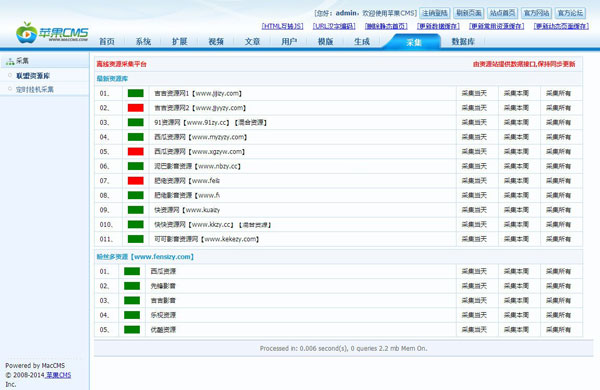The height and width of the screenshot is (390, 600).
Task: Open the 模版 tab
Action: 325,41
